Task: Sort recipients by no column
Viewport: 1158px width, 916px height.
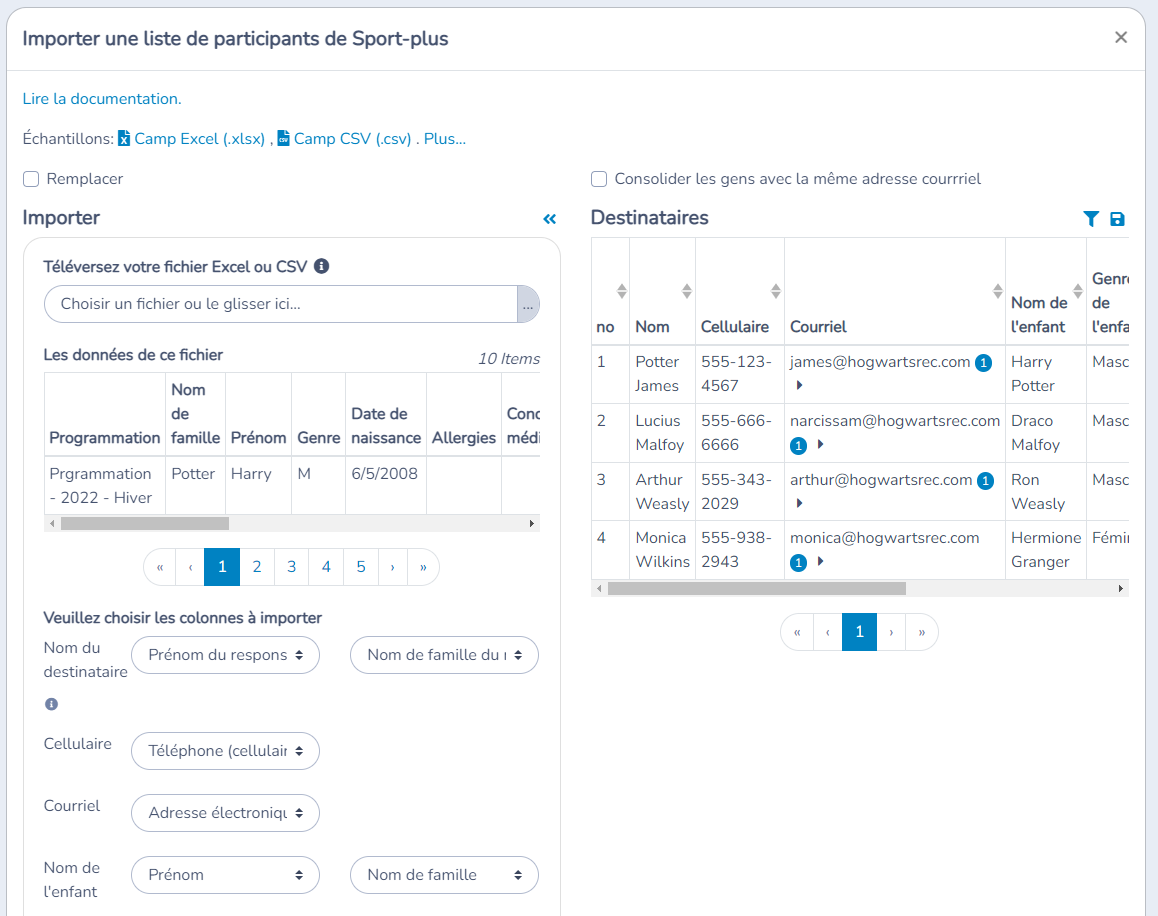Action: click(622, 291)
